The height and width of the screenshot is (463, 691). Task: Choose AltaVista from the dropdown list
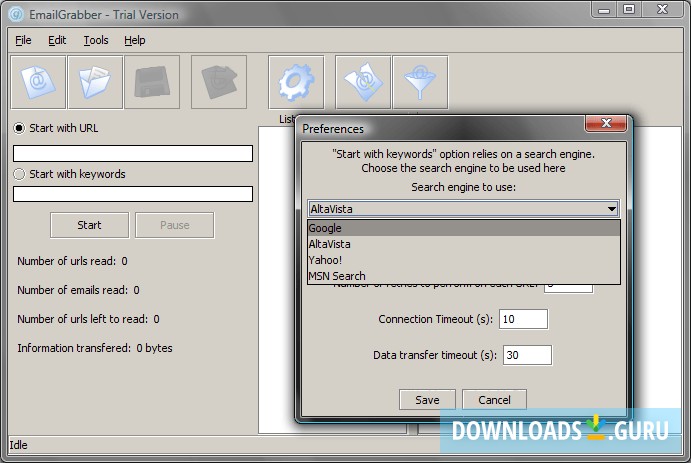(464, 244)
